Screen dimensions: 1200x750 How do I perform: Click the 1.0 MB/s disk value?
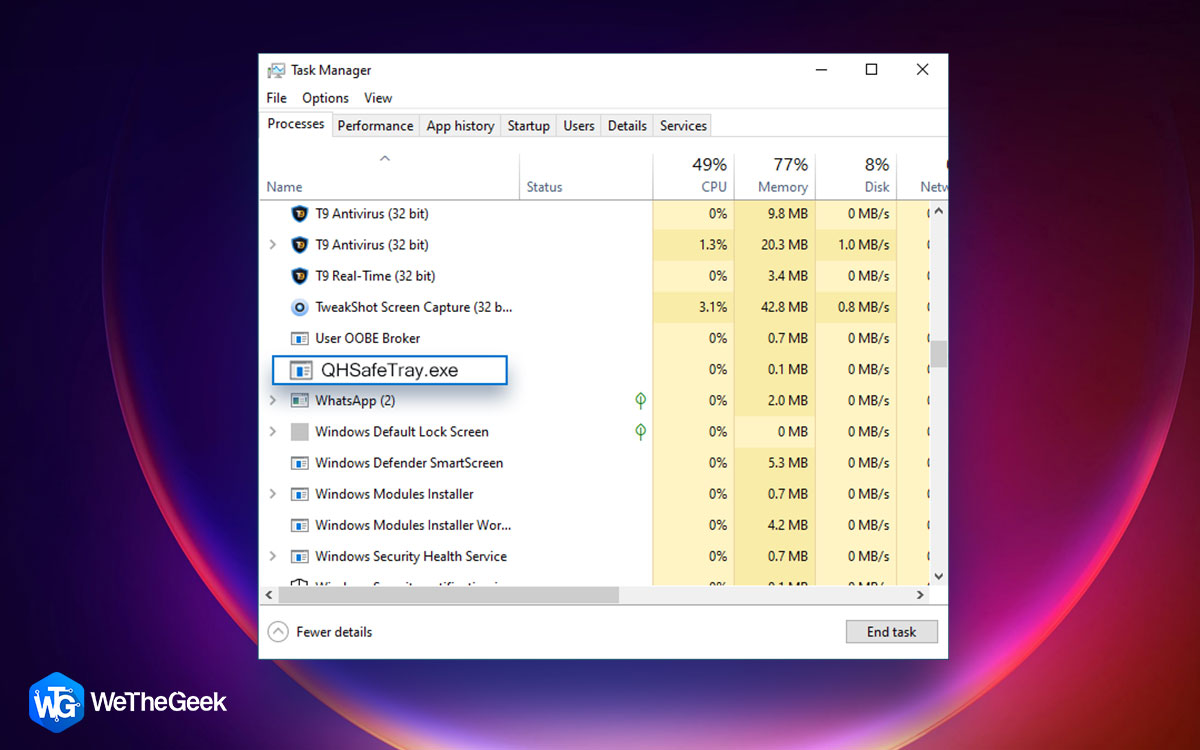(x=862, y=245)
